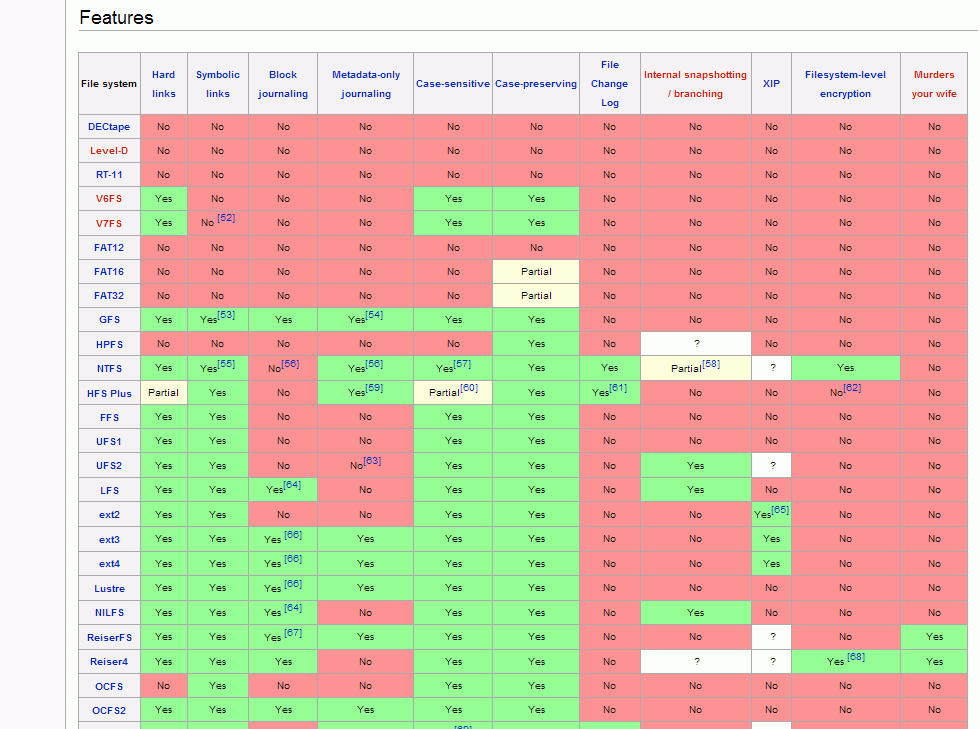Screen dimensions: 980x729
Task: Open footnote [68] in Reiser4 row
Action: coord(856,656)
